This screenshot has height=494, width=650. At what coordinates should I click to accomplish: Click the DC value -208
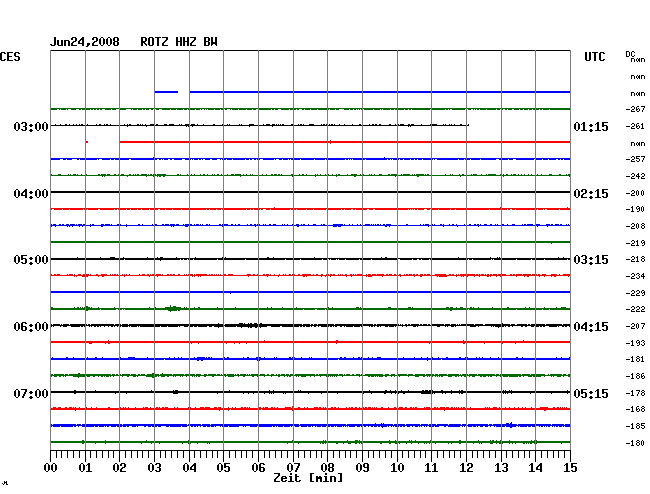(635, 226)
